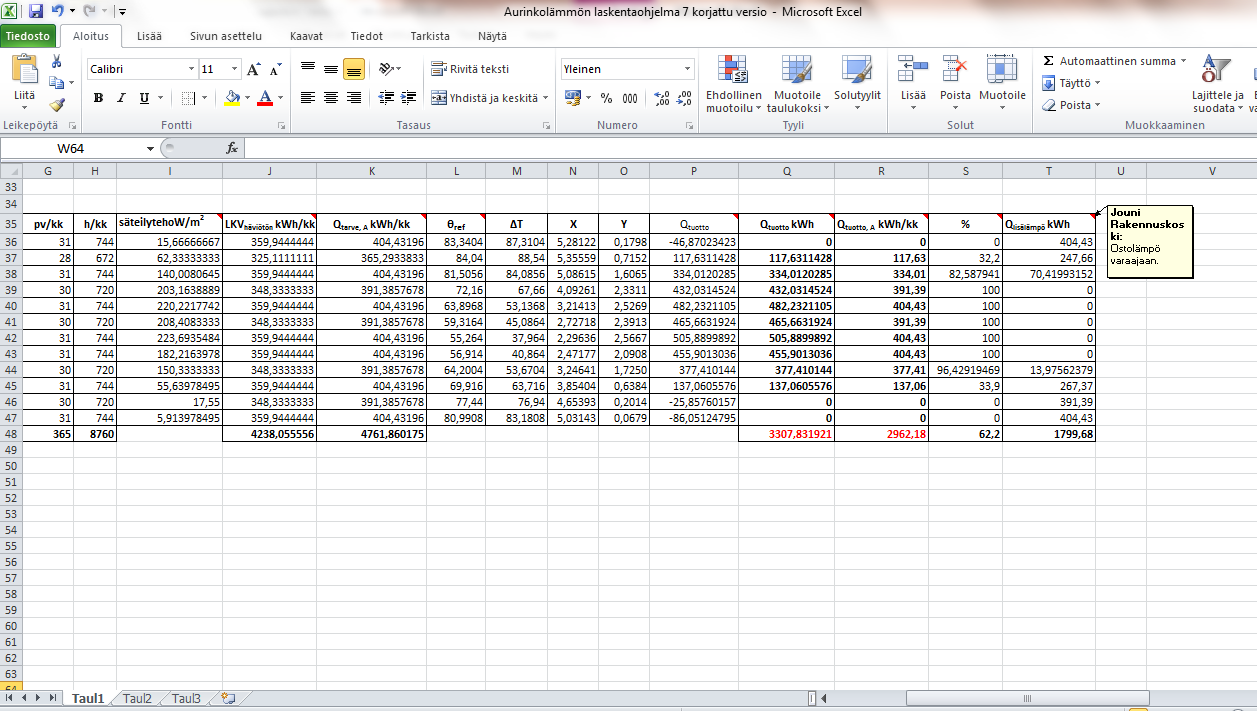Click the Lajittele ja suodata funnel icon
Screen dimensions: 1257x711
1218,70
